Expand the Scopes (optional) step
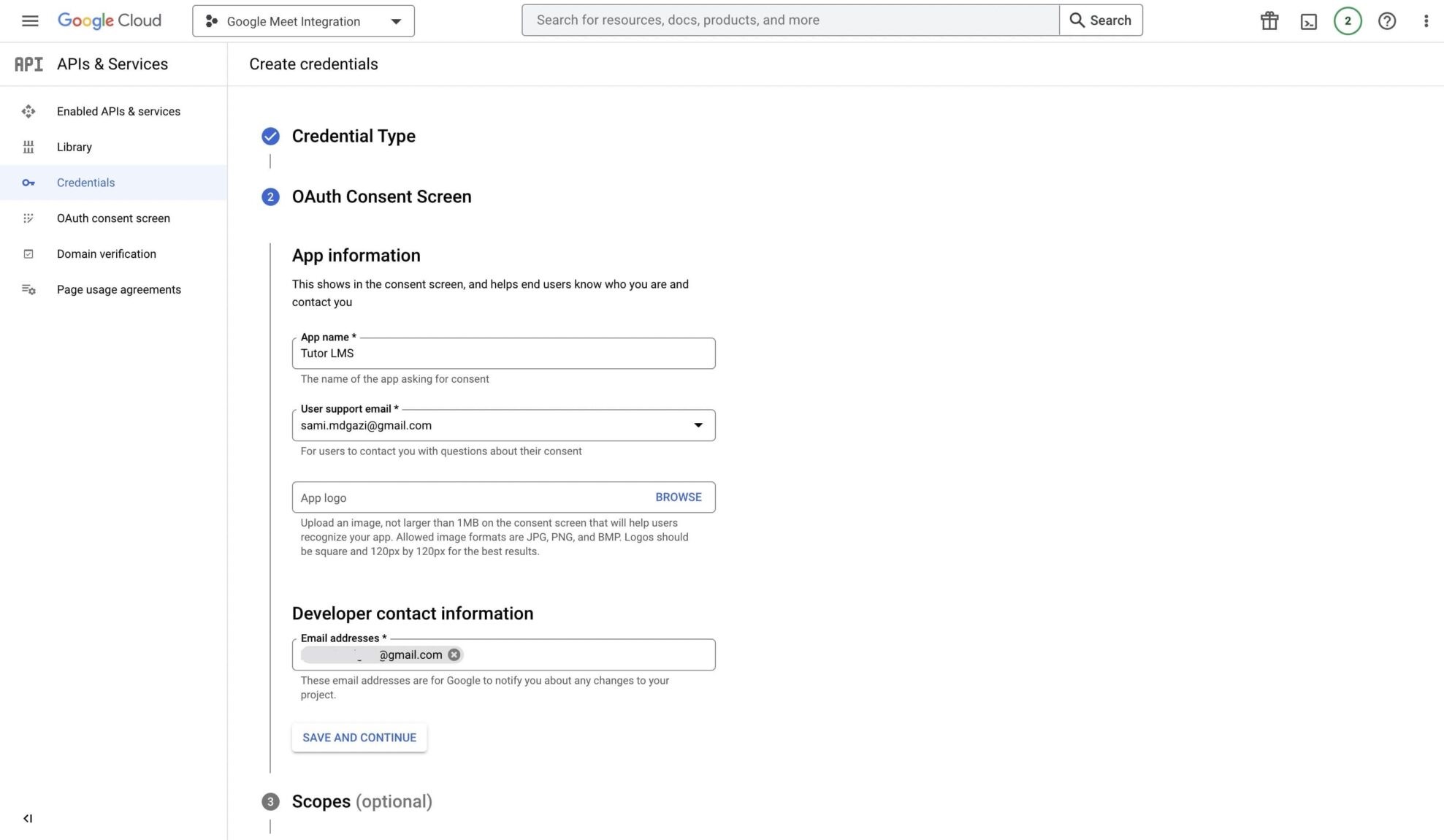 pyautogui.click(x=362, y=801)
